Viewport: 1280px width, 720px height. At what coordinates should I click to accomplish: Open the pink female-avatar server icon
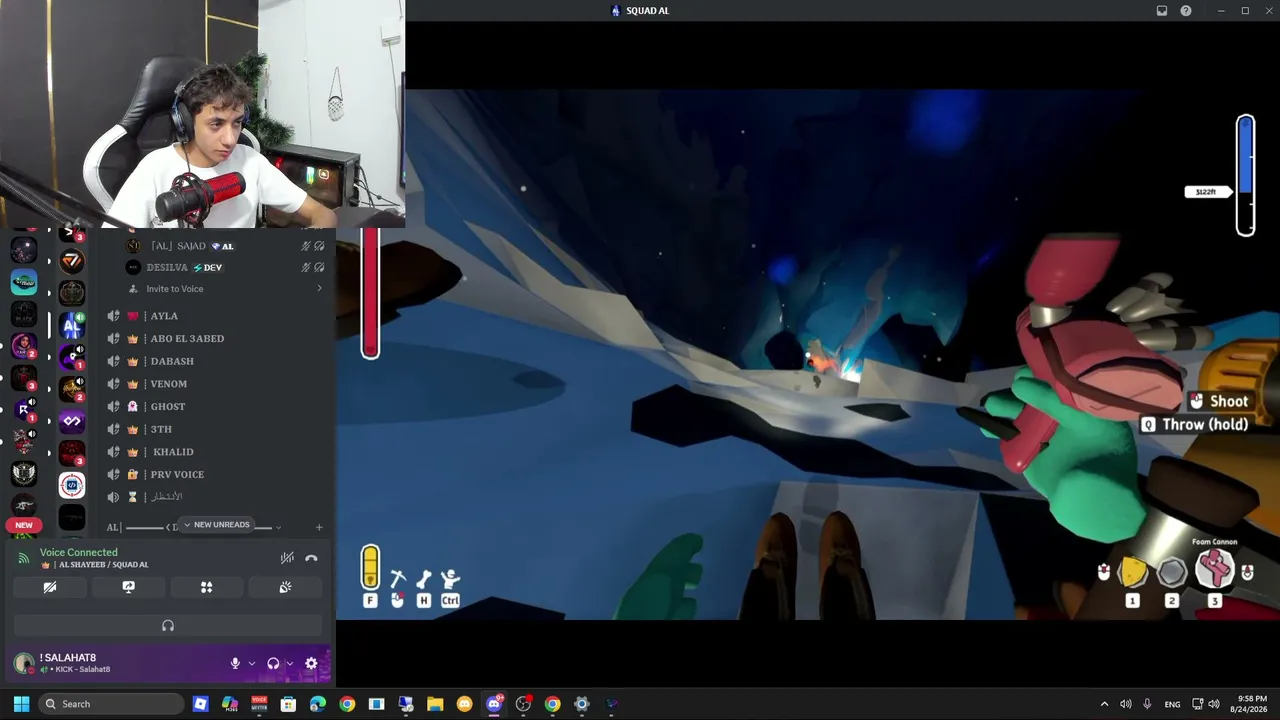(x=24, y=346)
